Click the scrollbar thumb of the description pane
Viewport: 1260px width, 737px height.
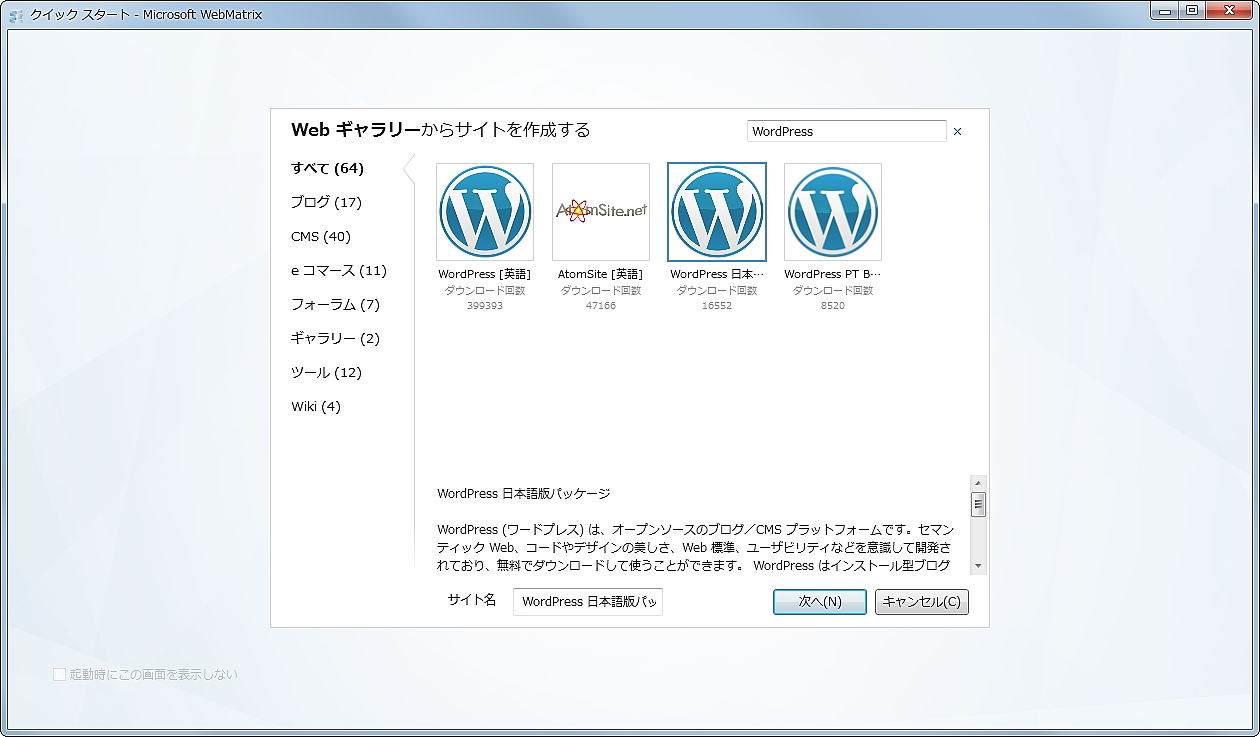(x=977, y=505)
